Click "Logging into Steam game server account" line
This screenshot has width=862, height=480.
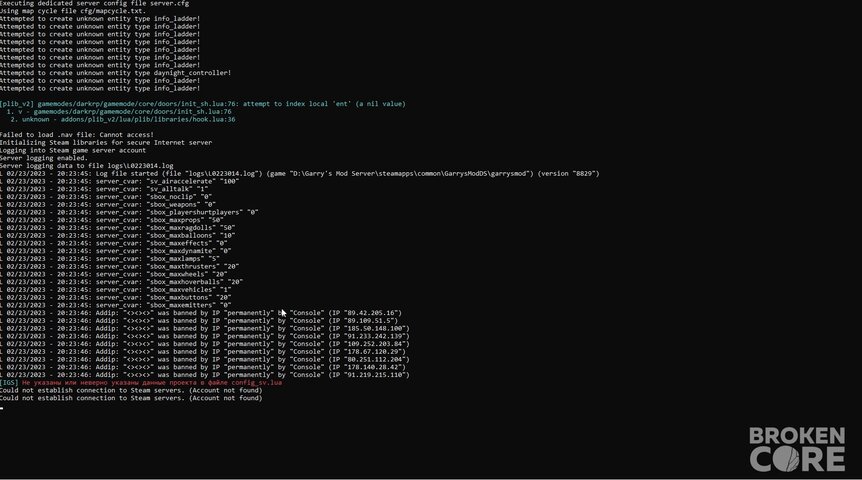click(x=73, y=150)
